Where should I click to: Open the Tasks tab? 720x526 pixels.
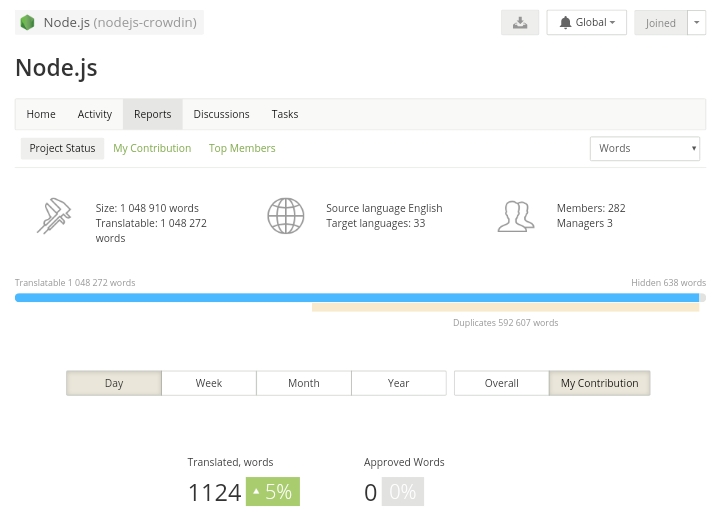tap(285, 114)
